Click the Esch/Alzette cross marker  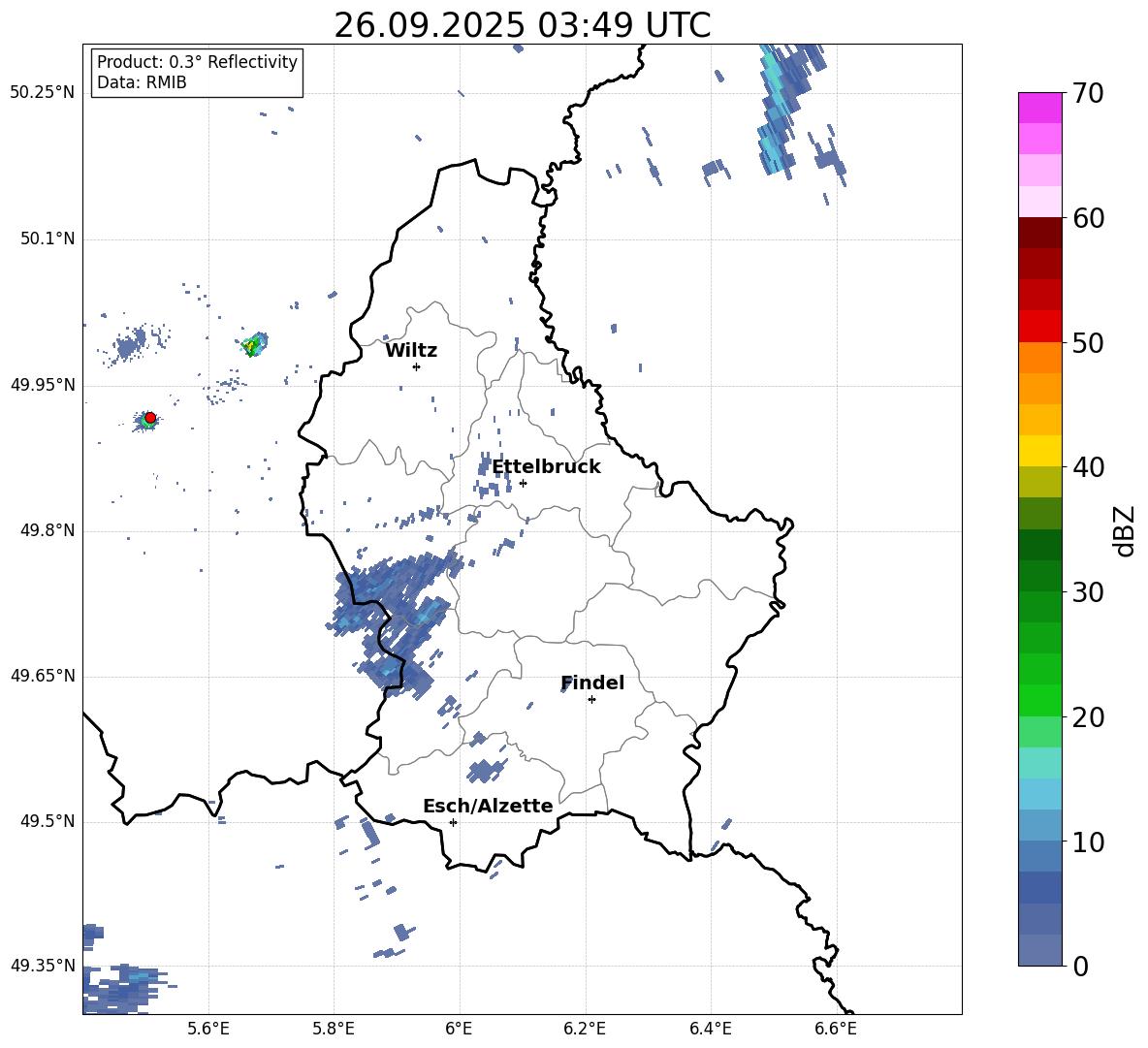[453, 822]
